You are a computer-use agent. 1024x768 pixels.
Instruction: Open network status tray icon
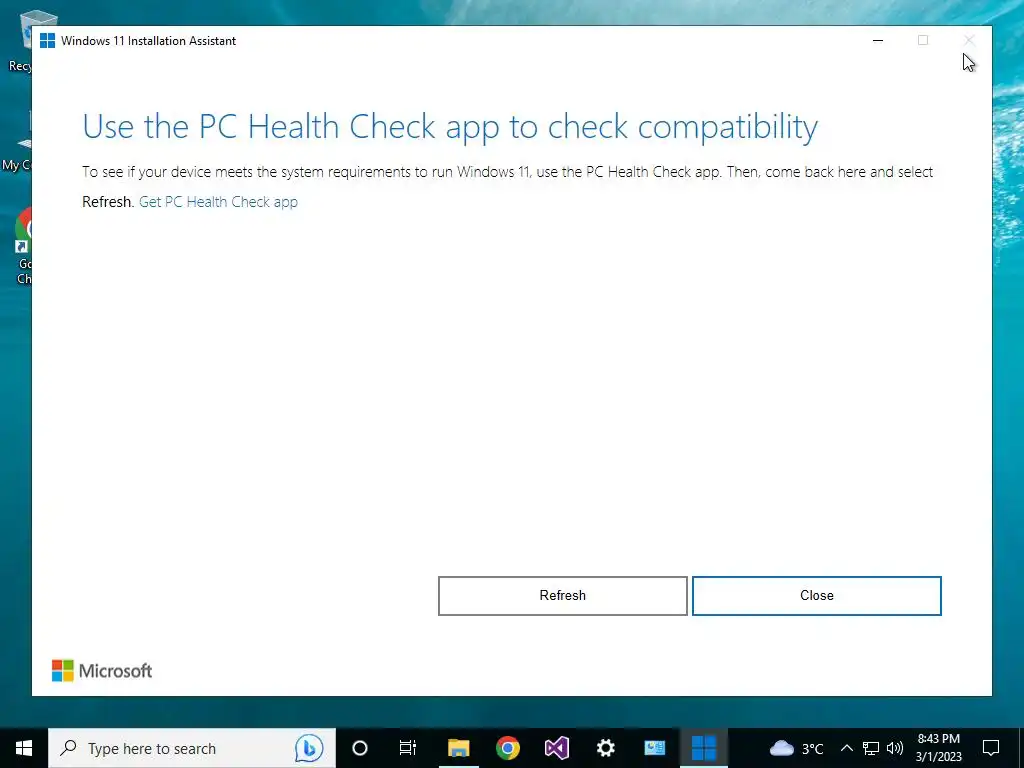tap(871, 748)
